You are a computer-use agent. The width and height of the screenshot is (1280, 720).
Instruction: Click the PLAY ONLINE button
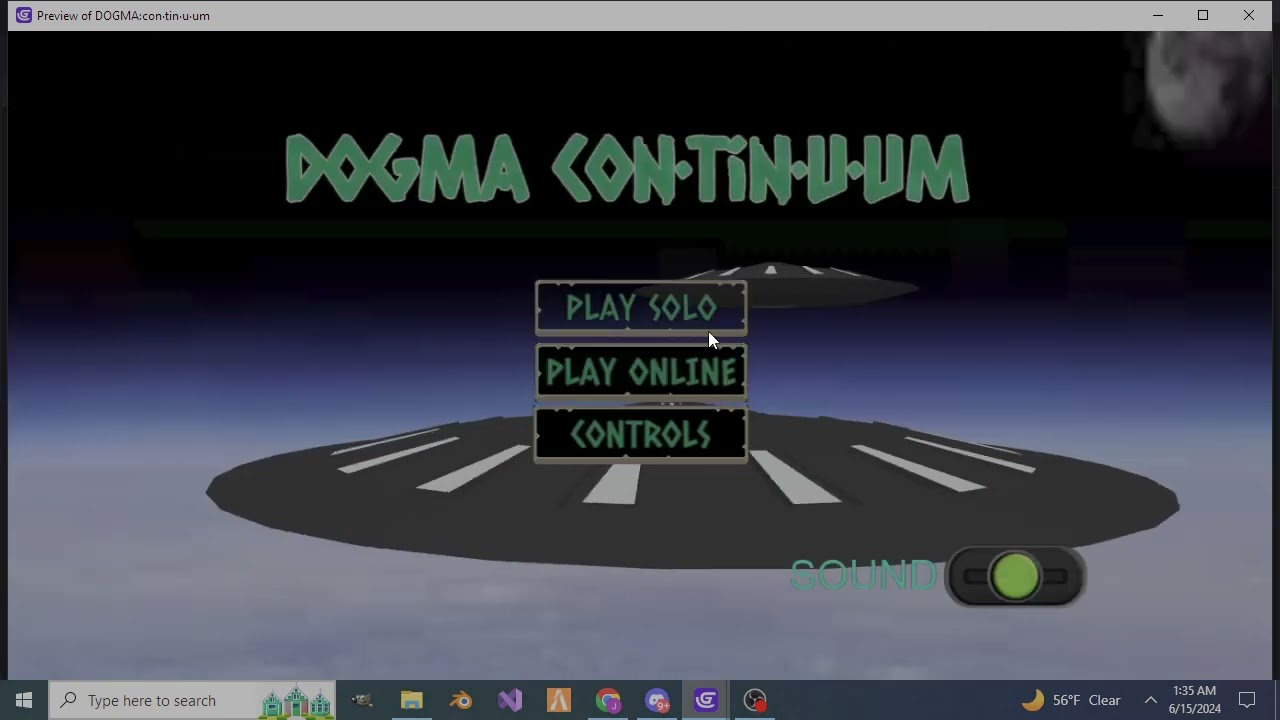point(641,372)
